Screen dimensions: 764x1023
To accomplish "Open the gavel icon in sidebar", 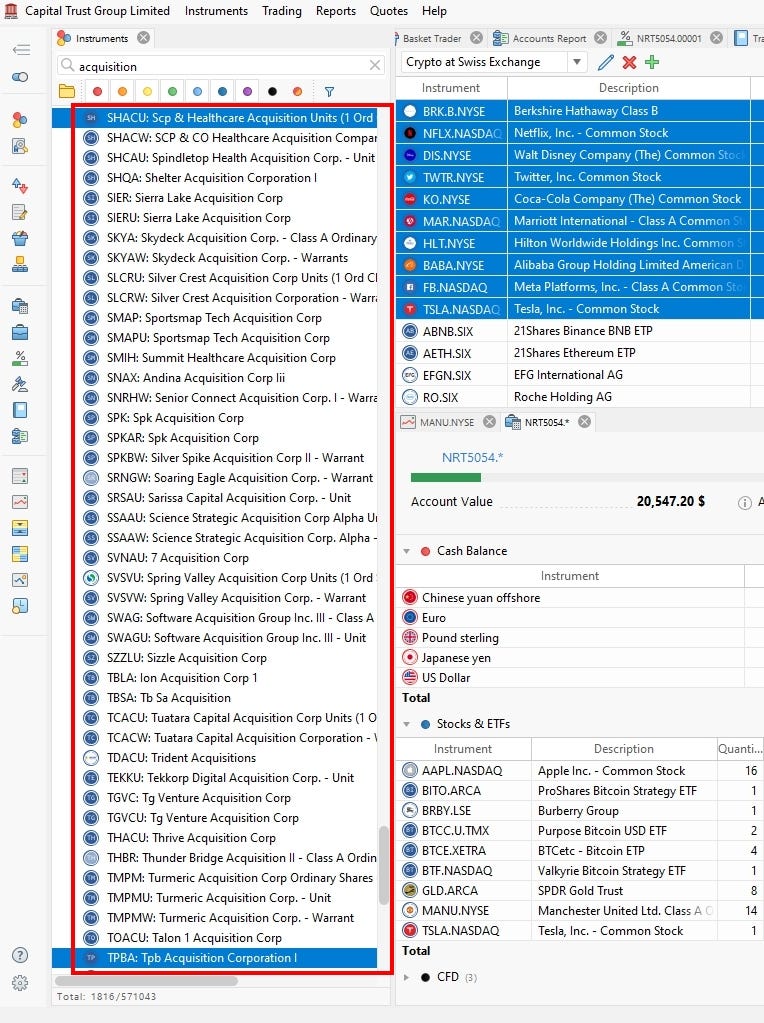I will tap(20, 384).
